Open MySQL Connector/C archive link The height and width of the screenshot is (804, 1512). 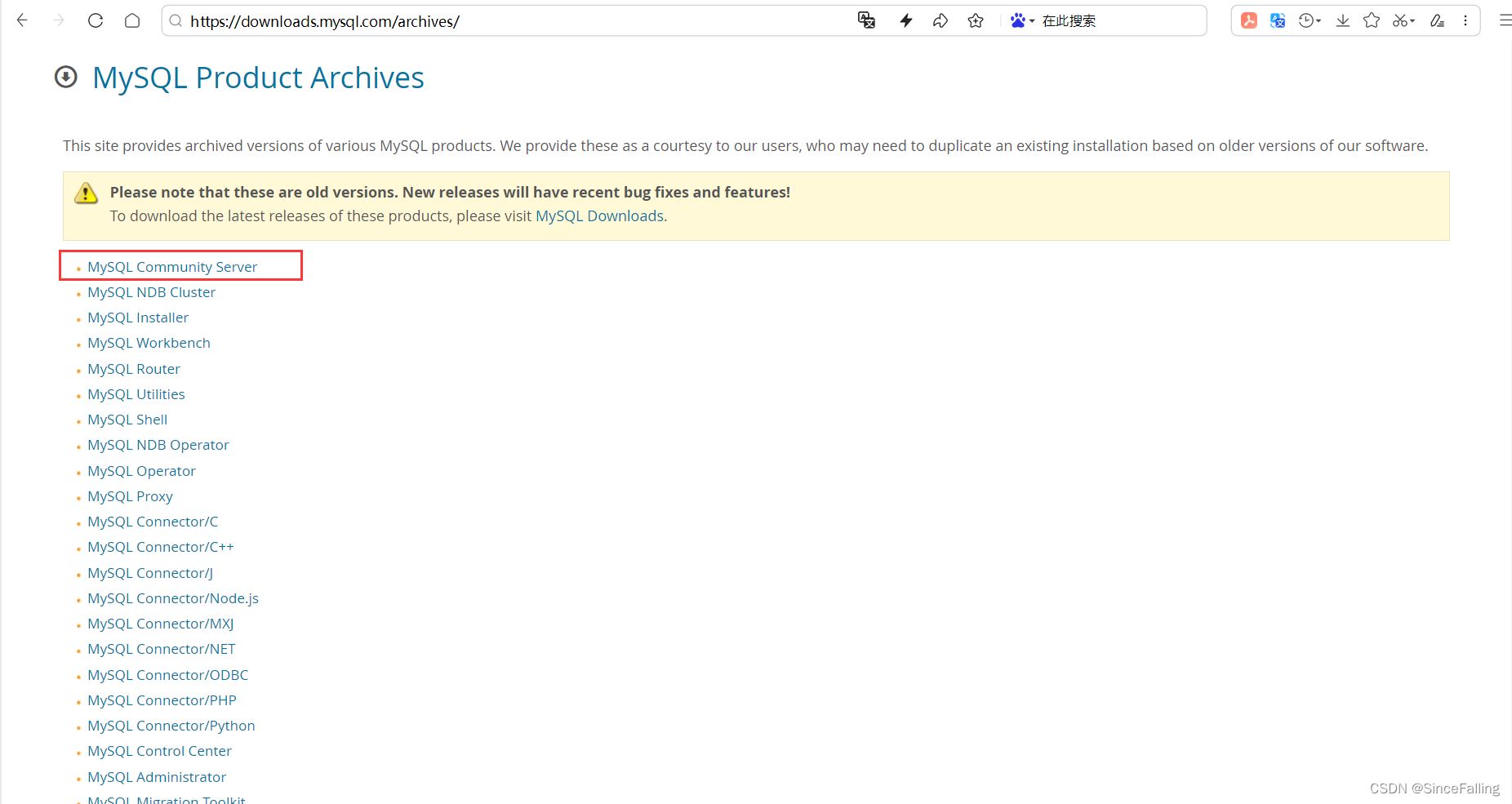[153, 522]
